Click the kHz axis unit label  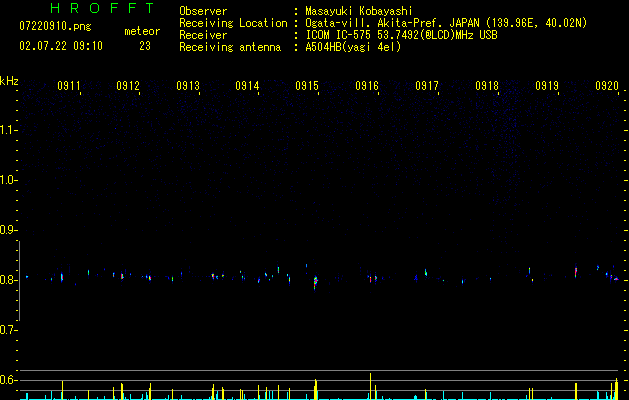click(9, 81)
